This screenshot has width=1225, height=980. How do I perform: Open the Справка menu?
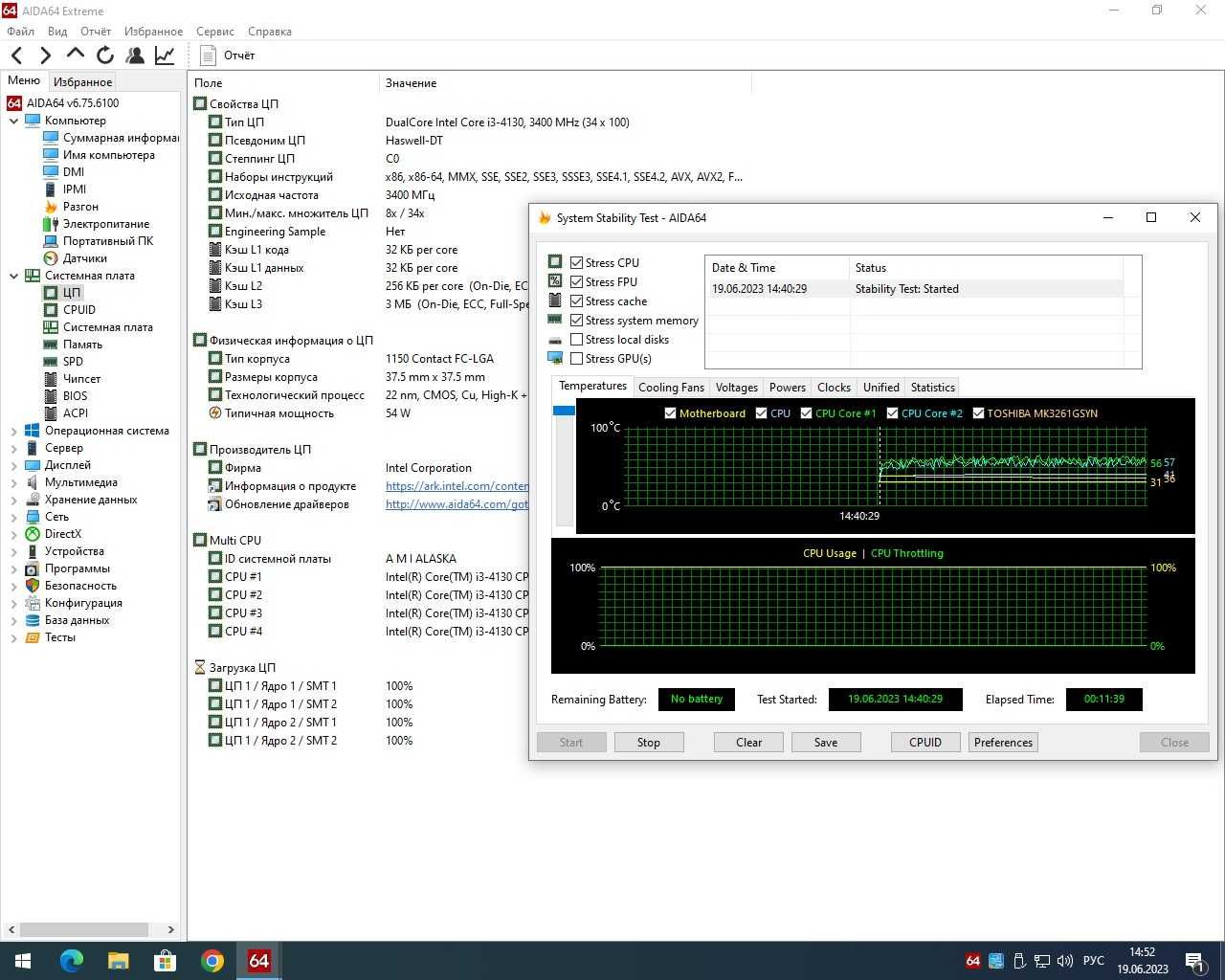click(270, 32)
